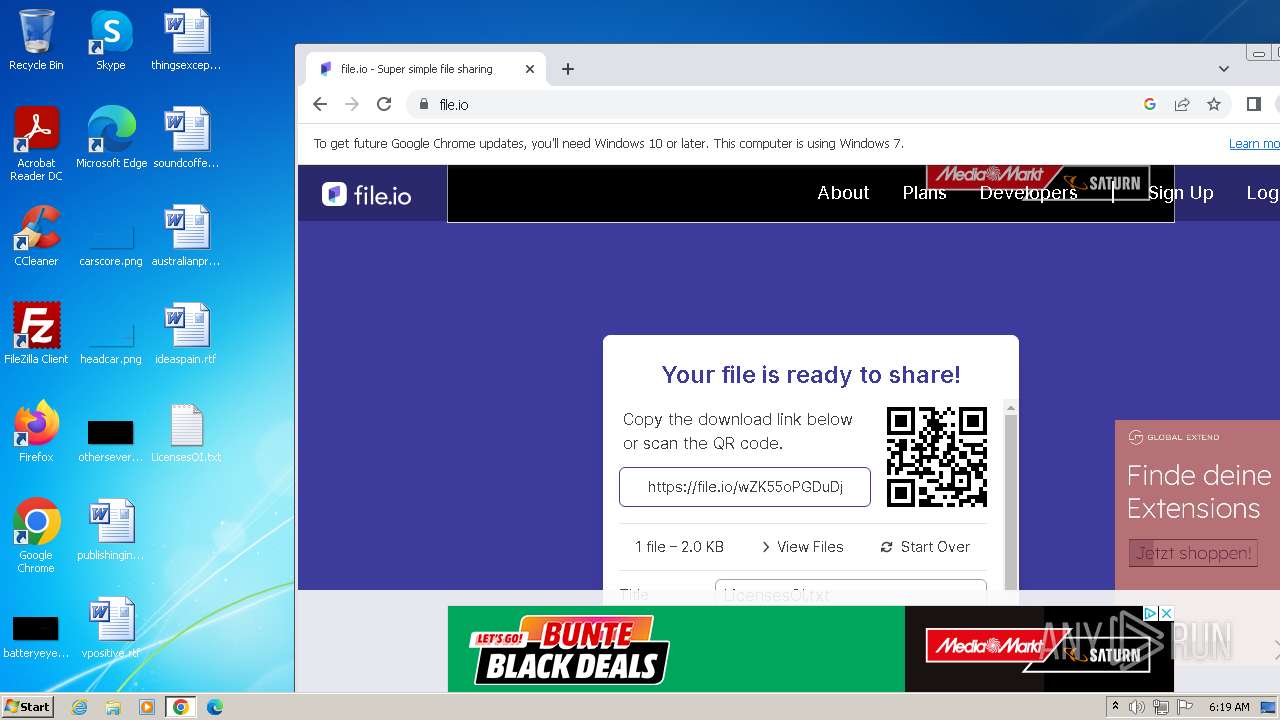Open ideaspain.rtf document icon
Viewport: 1280px width, 720px height.
tap(186, 334)
